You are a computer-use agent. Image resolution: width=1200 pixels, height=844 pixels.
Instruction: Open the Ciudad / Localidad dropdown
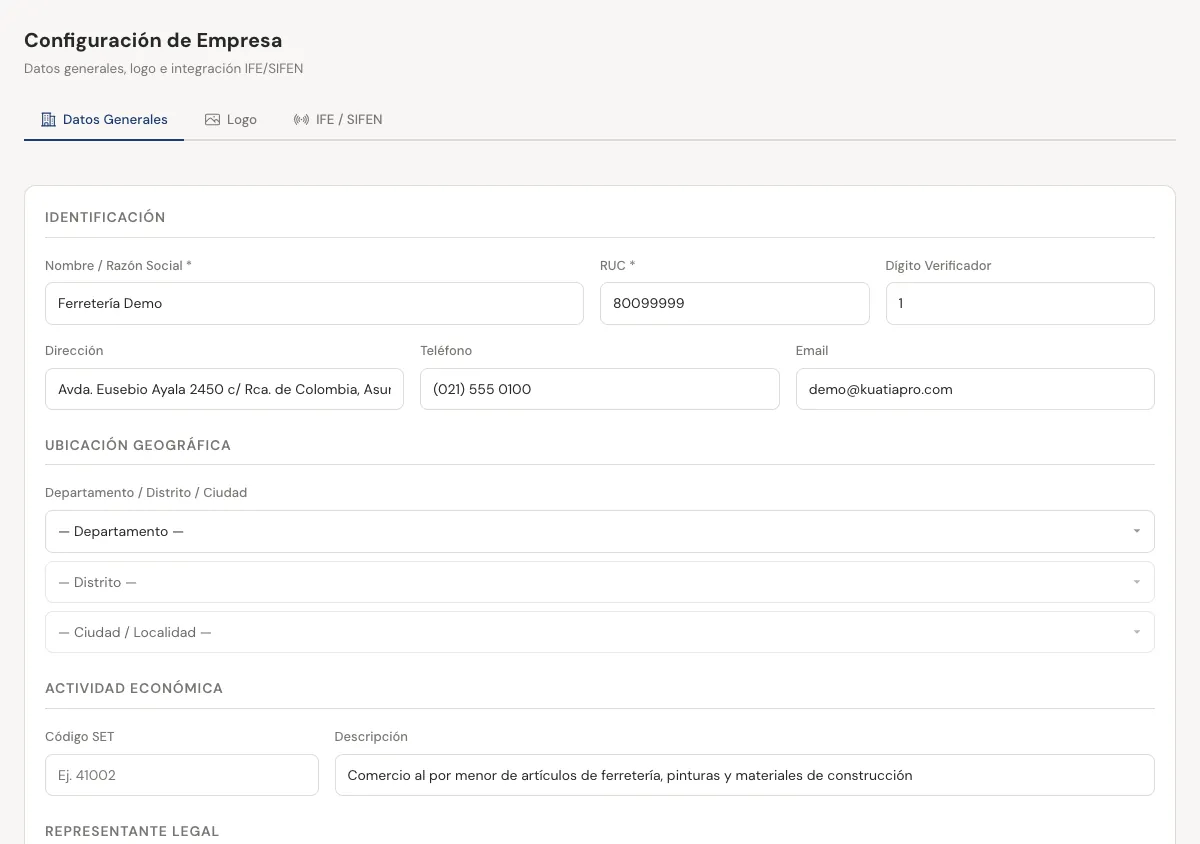click(600, 632)
